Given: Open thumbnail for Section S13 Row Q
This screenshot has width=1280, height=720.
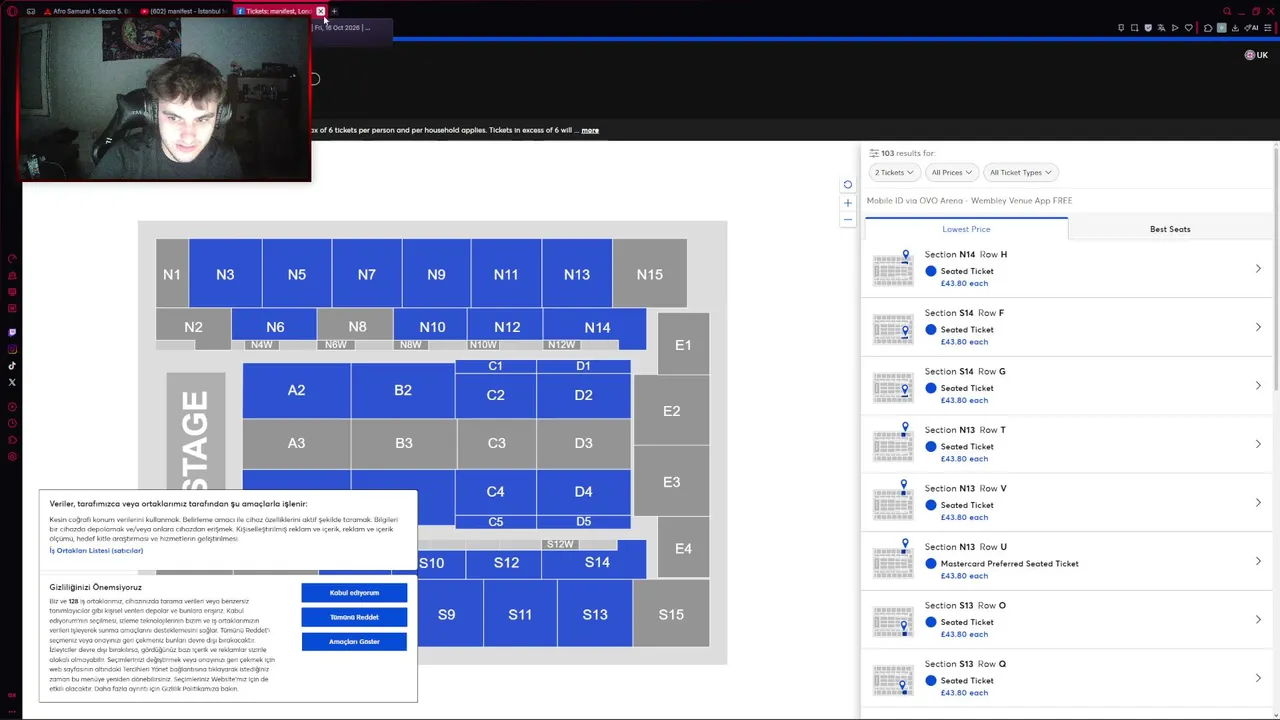Looking at the screenshot, I should [893, 679].
